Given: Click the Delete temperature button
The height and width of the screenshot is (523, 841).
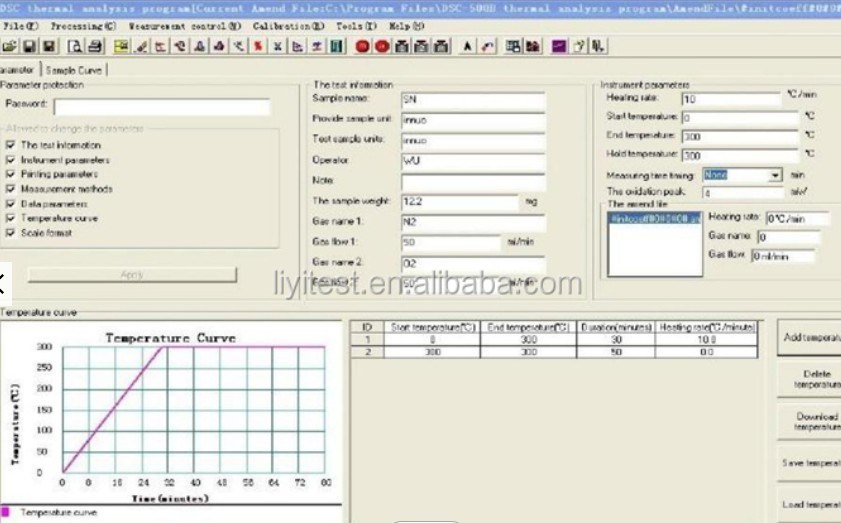Looking at the screenshot, I should pyautogui.click(x=812, y=379).
